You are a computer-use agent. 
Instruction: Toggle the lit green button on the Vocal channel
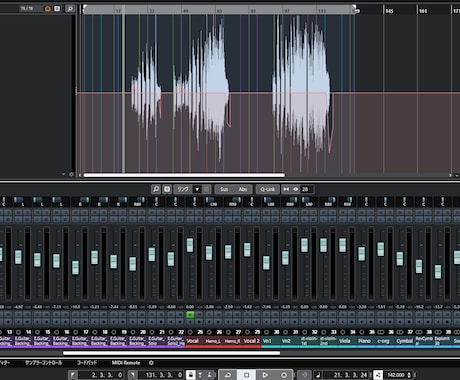point(190,314)
